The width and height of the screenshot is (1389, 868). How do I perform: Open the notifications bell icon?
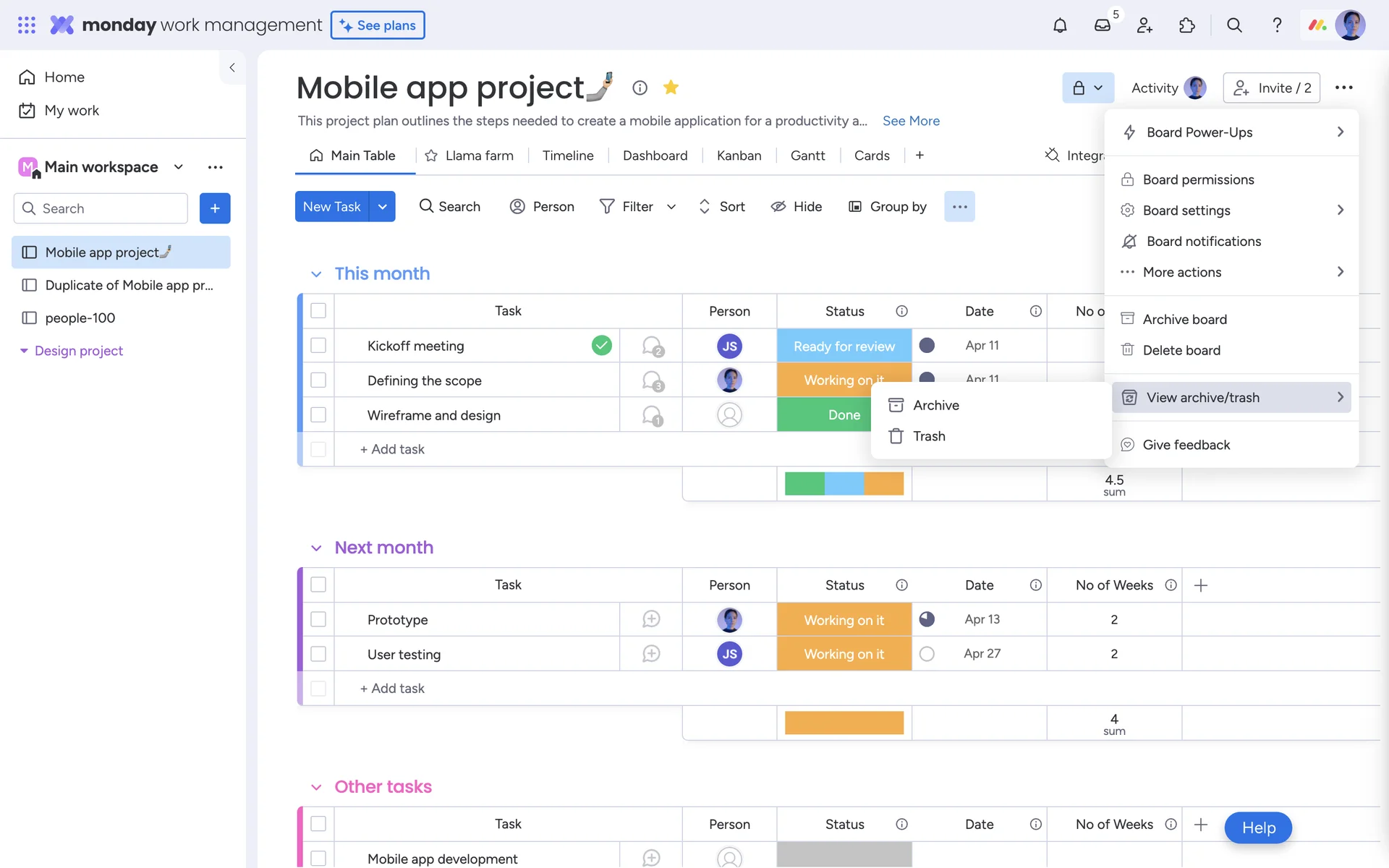point(1060,25)
